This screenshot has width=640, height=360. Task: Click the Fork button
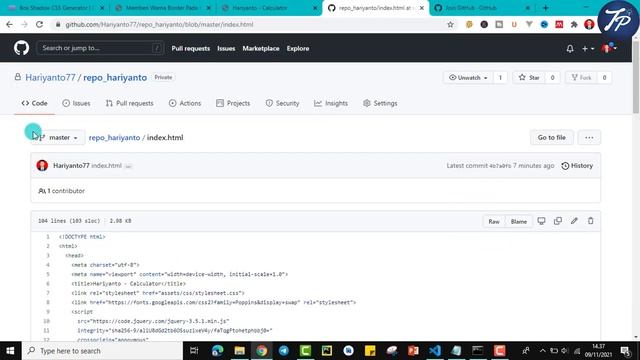[581, 78]
